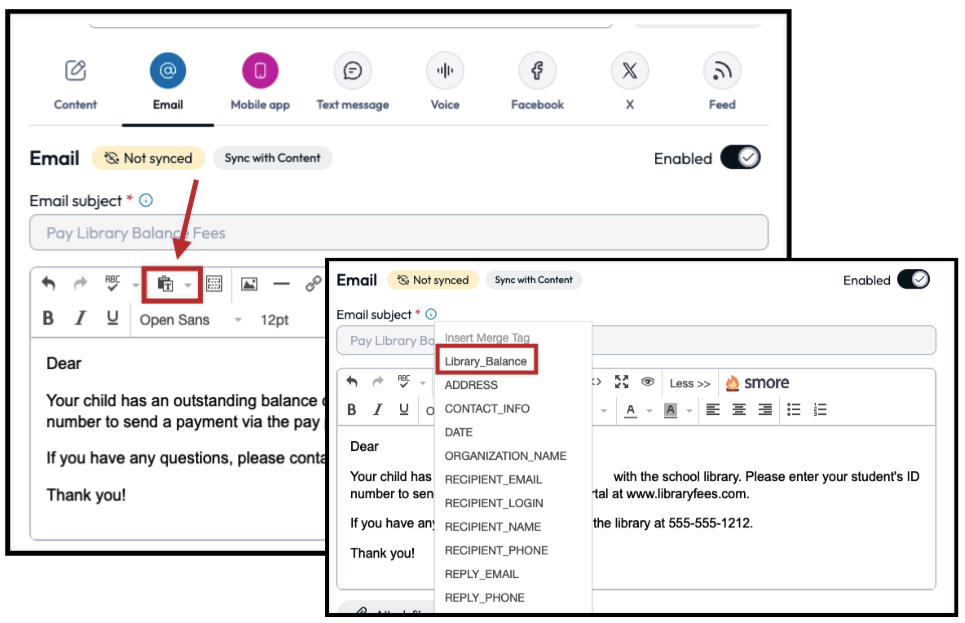Choose the highlight color swatch
The height and width of the screenshot is (623, 965).
(672, 406)
